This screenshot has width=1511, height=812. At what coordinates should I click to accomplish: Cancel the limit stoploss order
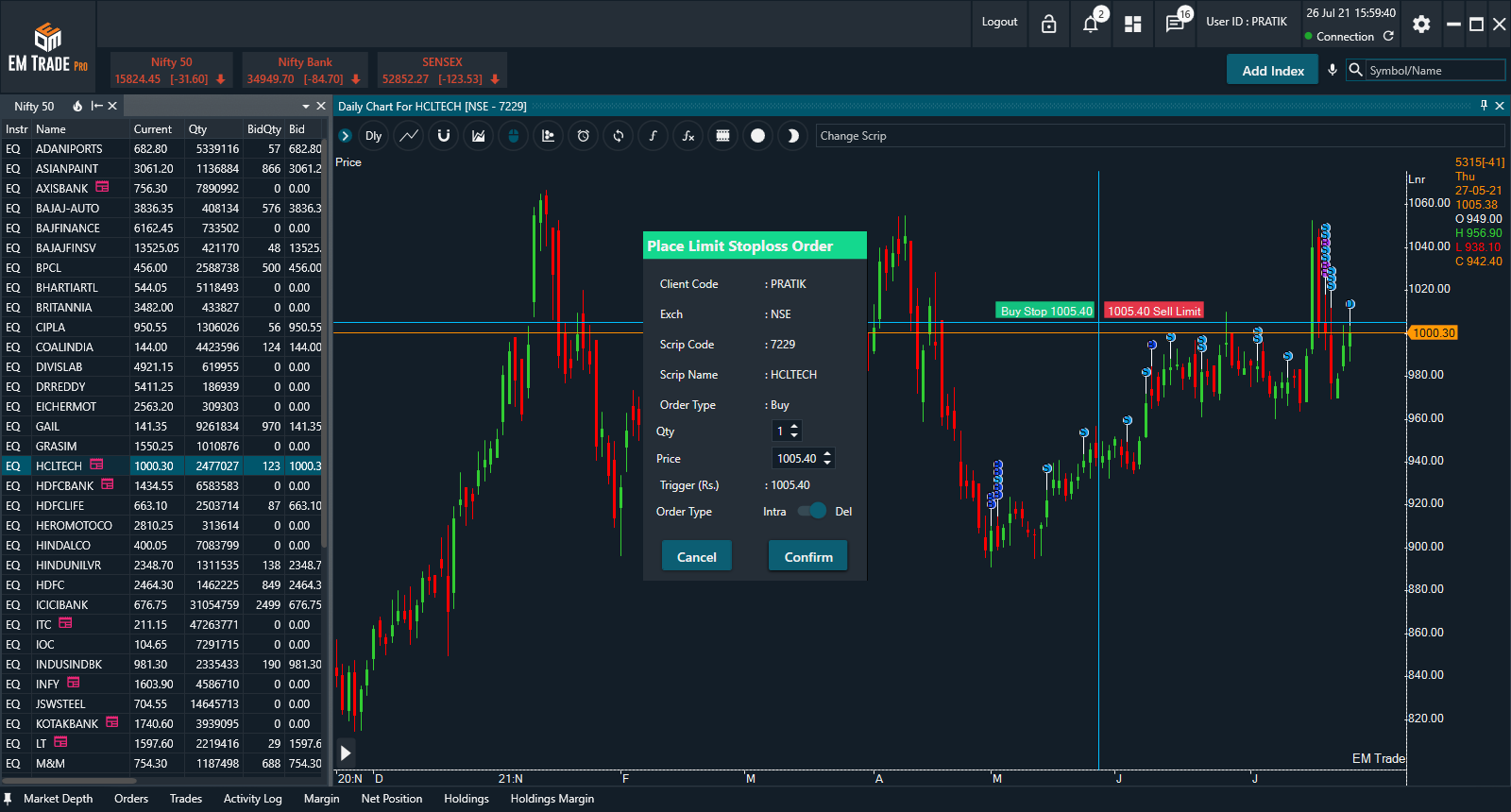pyautogui.click(x=697, y=556)
